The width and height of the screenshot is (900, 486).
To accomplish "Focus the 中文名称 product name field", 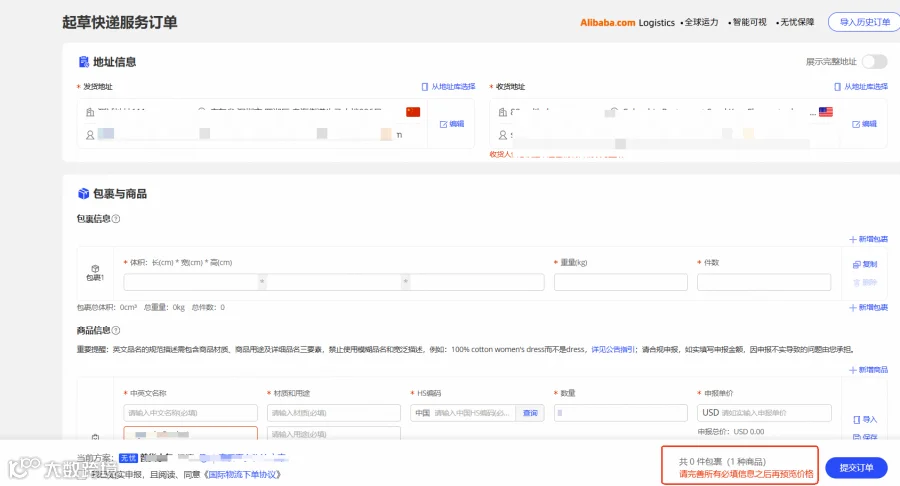I will pos(191,413).
